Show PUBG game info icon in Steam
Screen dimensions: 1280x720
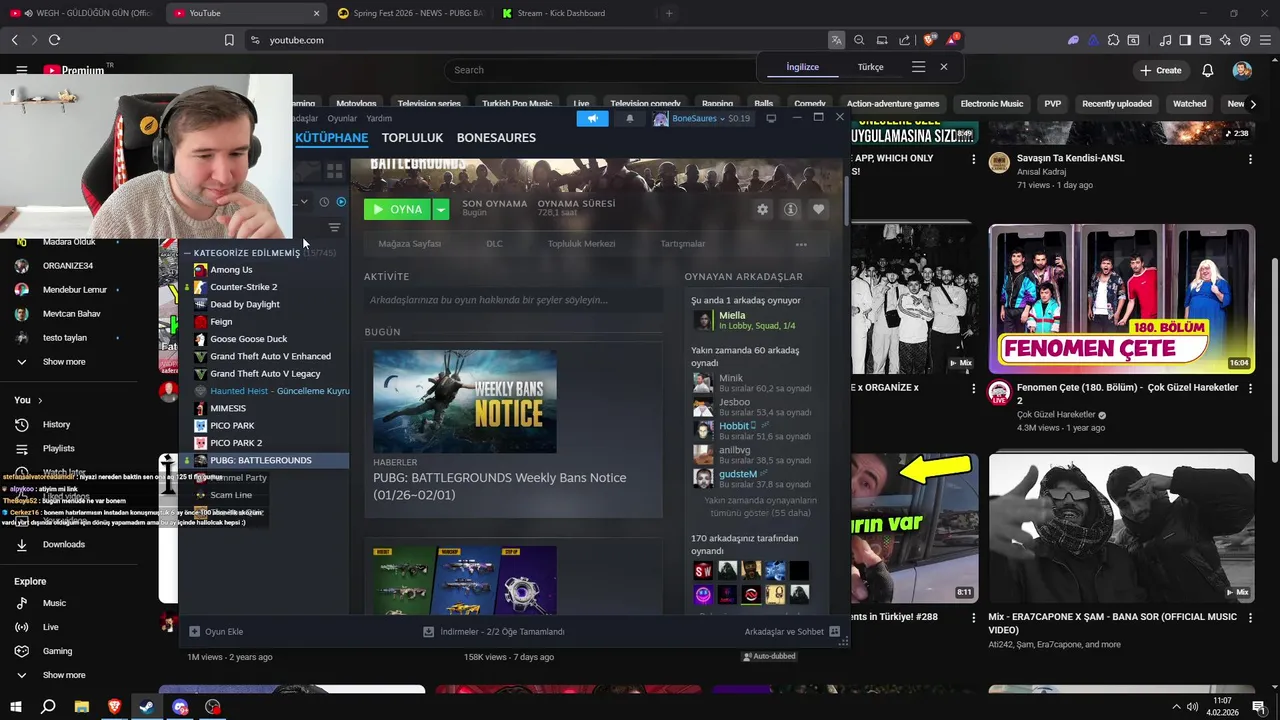point(790,209)
